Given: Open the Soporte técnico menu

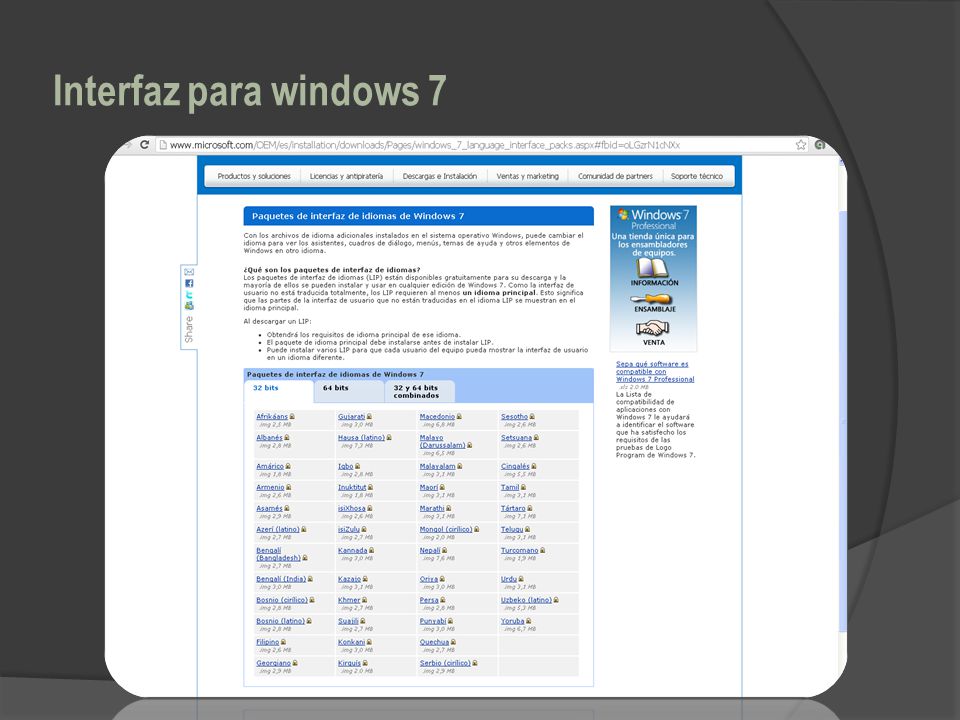Looking at the screenshot, I should click(x=697, y=176).
